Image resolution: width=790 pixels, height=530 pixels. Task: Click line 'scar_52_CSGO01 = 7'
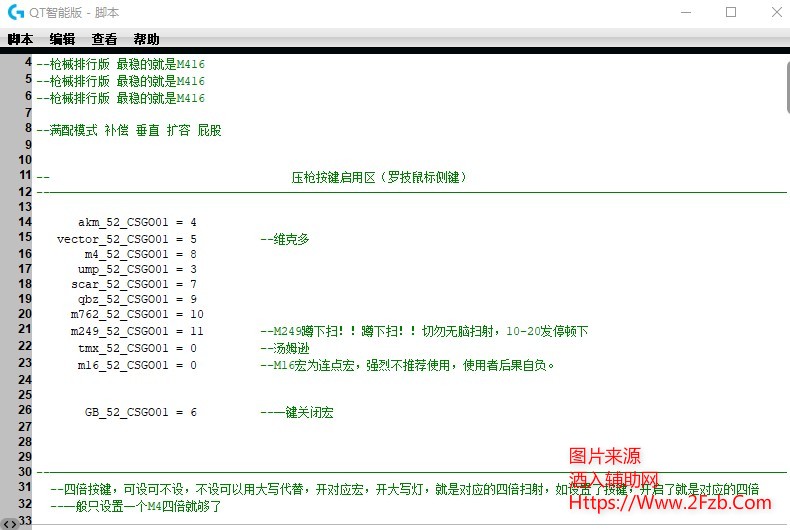[134, 284]
